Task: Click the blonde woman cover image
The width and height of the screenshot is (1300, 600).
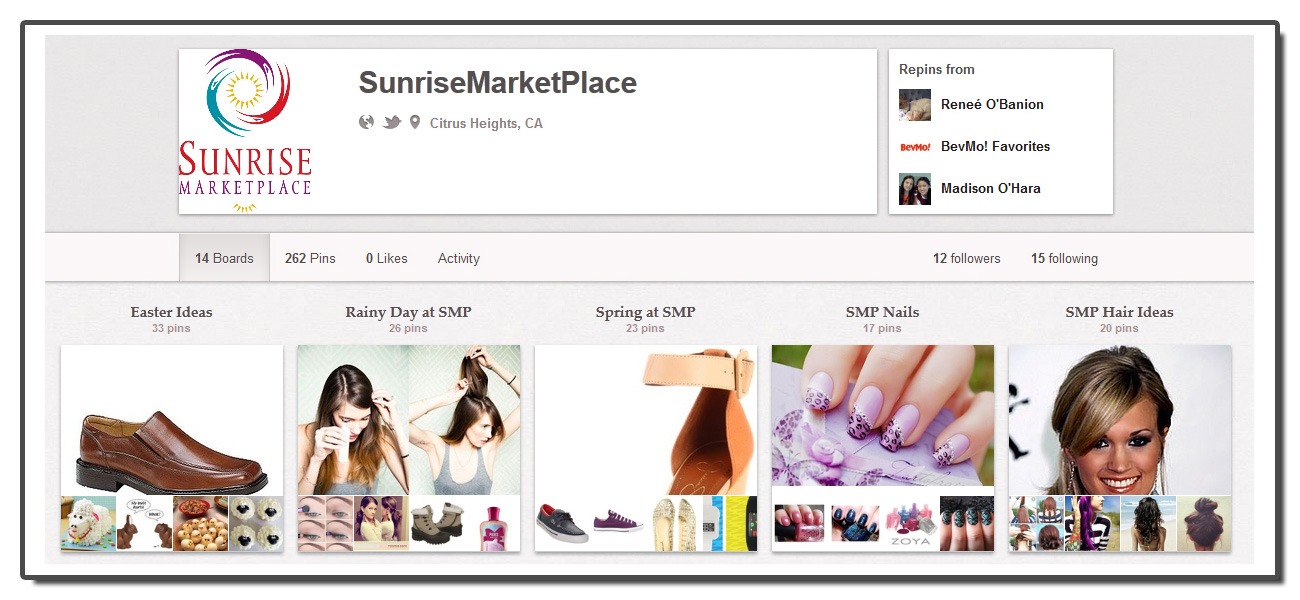Action: pyautogui.click(x=1119, y=420)
